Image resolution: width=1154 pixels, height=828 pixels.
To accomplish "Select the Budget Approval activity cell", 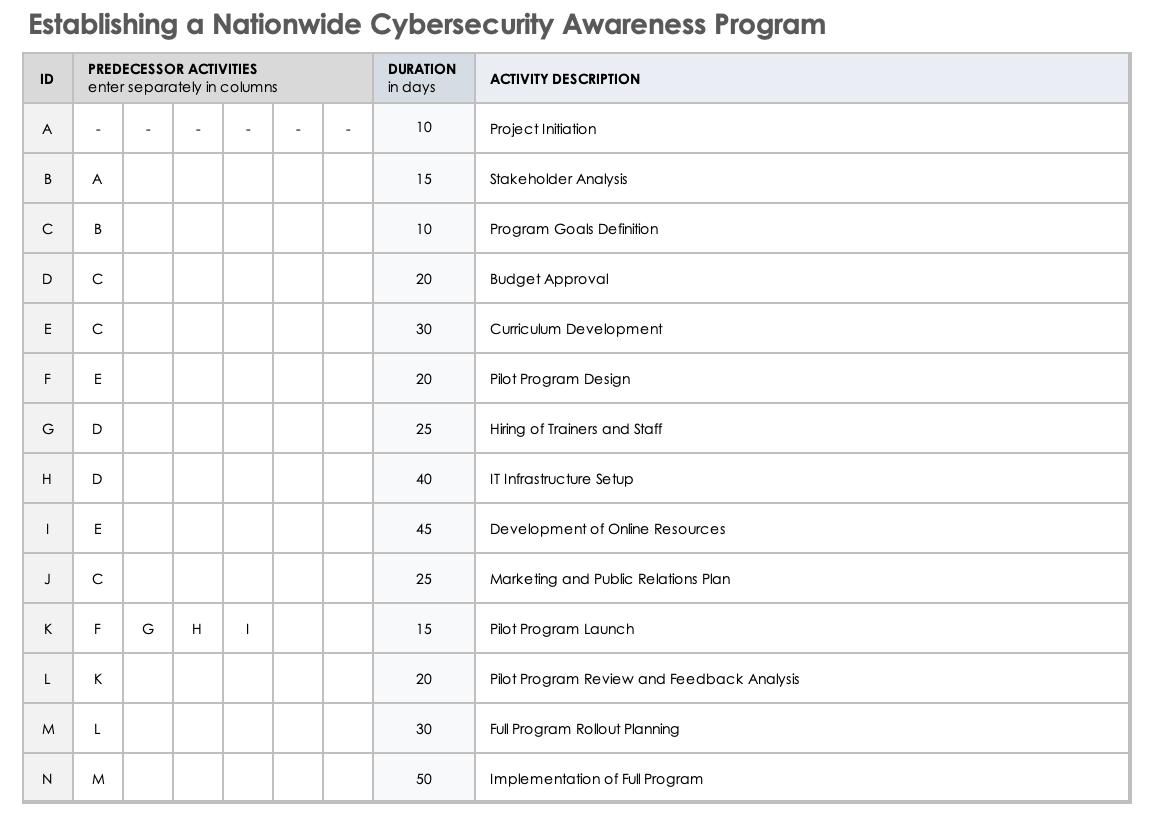I will point(549,279).
